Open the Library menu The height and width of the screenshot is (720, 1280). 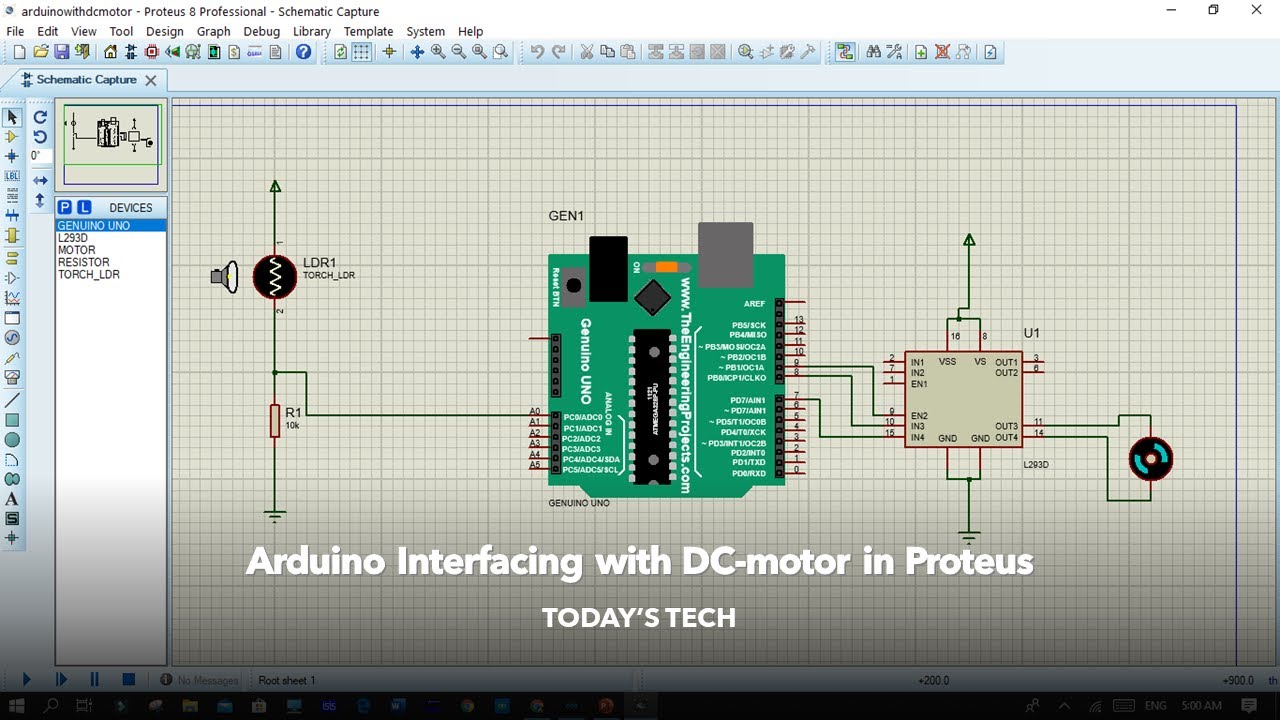coord(312,31)
